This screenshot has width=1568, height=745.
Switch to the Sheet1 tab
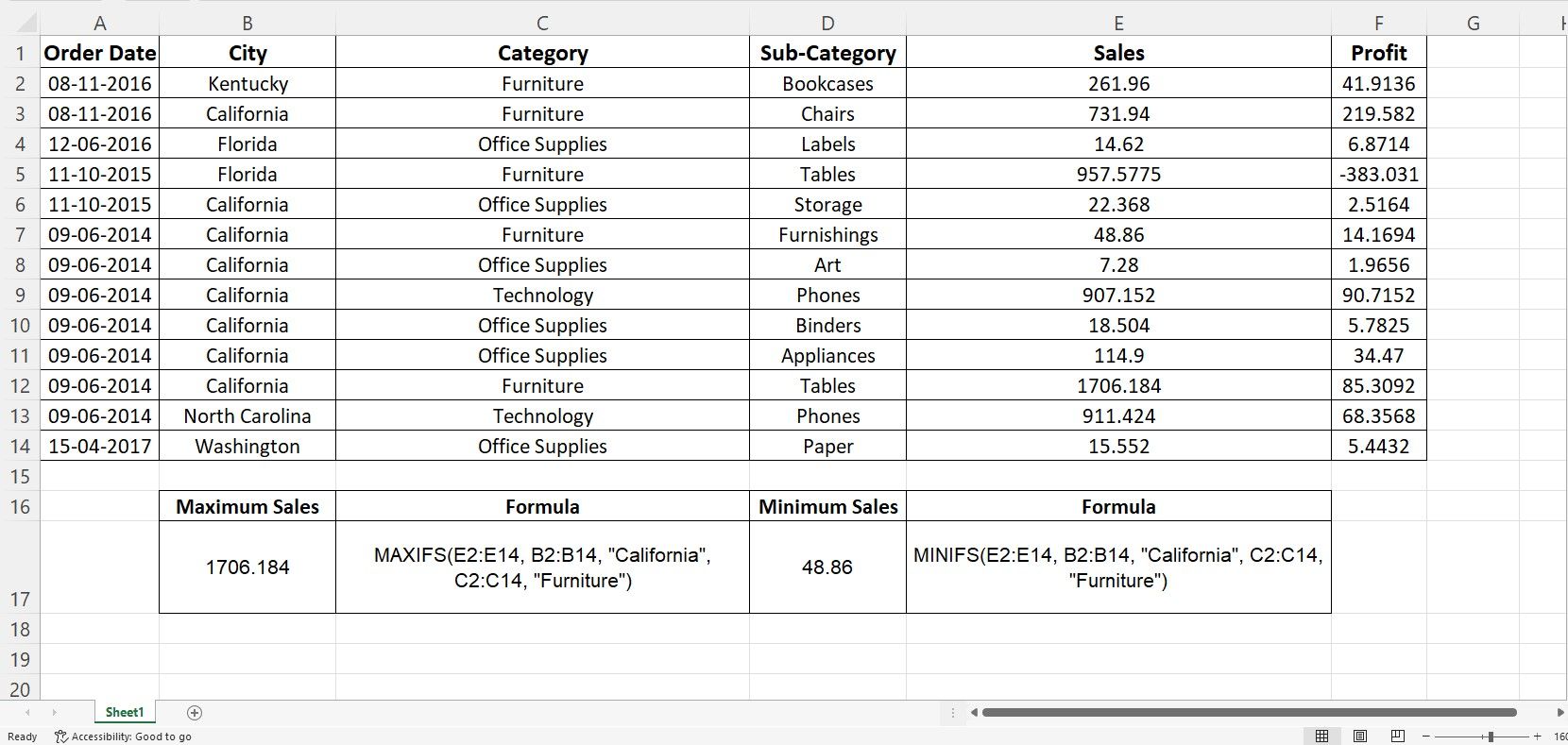123,712
